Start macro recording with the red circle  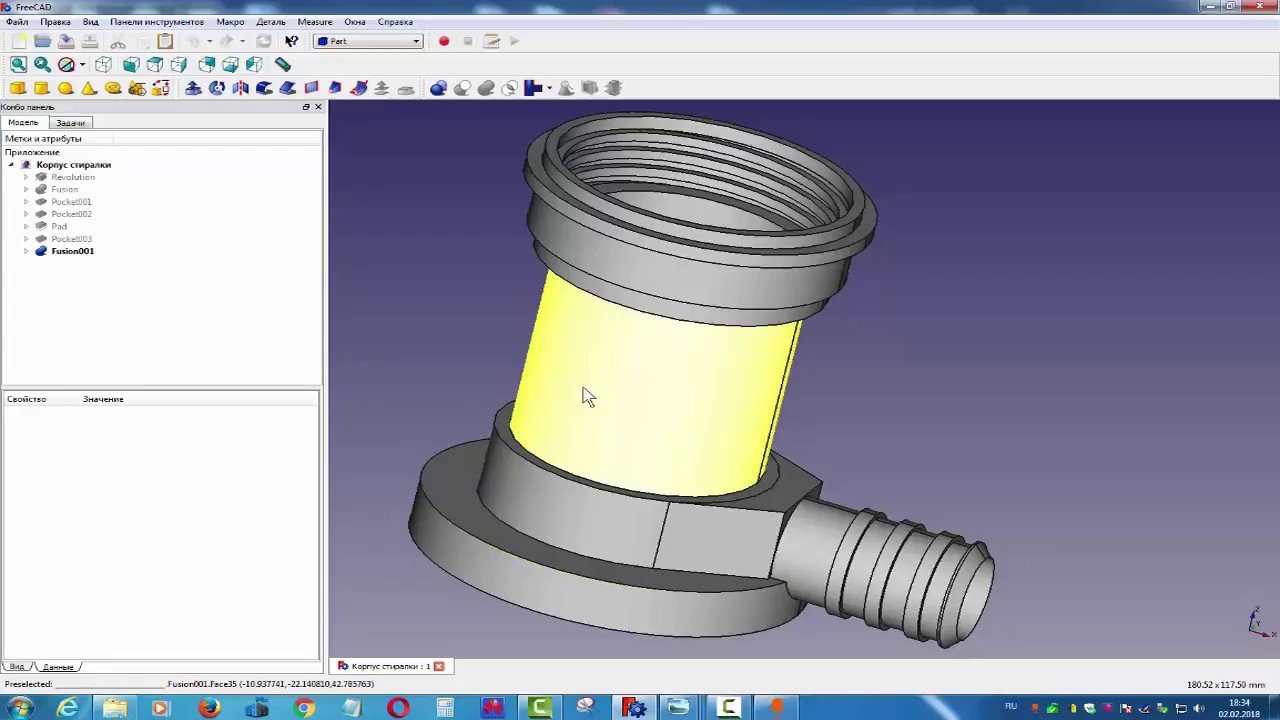point(444,41)
